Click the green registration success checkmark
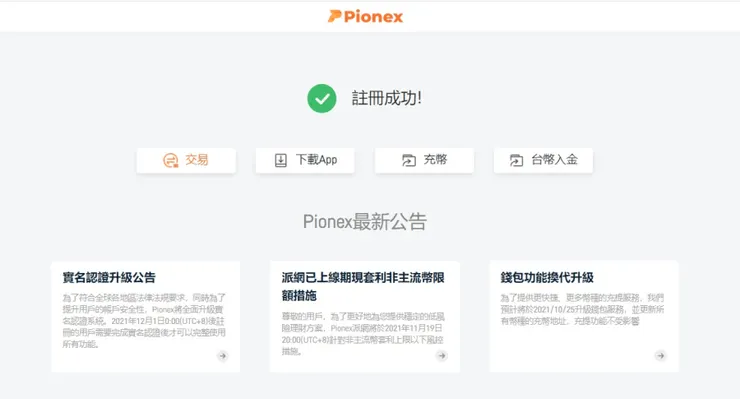 [x=322, y=98]
